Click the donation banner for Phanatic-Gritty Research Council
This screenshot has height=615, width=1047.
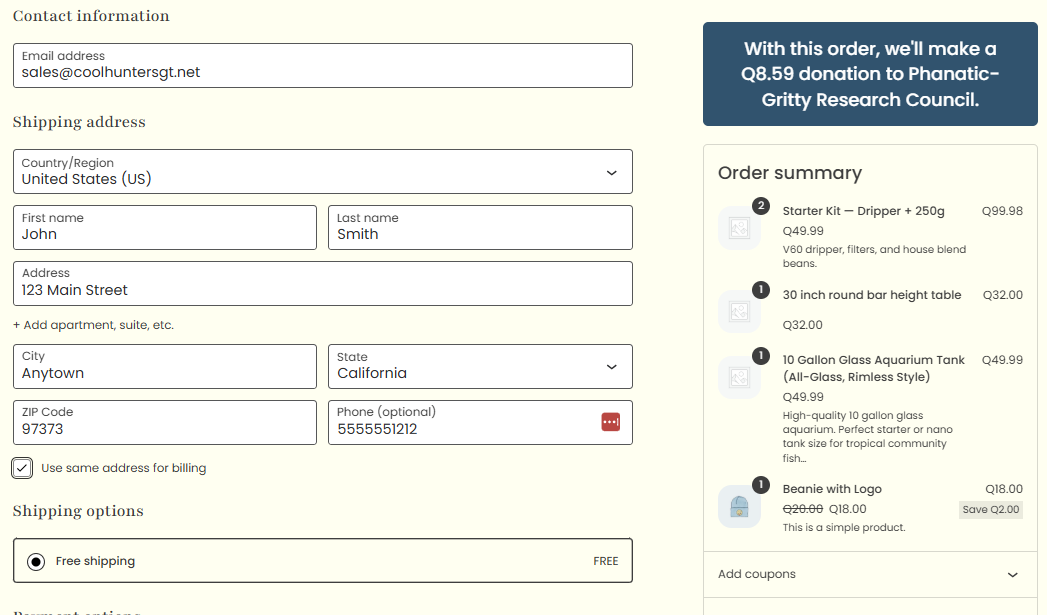[x=870, y=74]
